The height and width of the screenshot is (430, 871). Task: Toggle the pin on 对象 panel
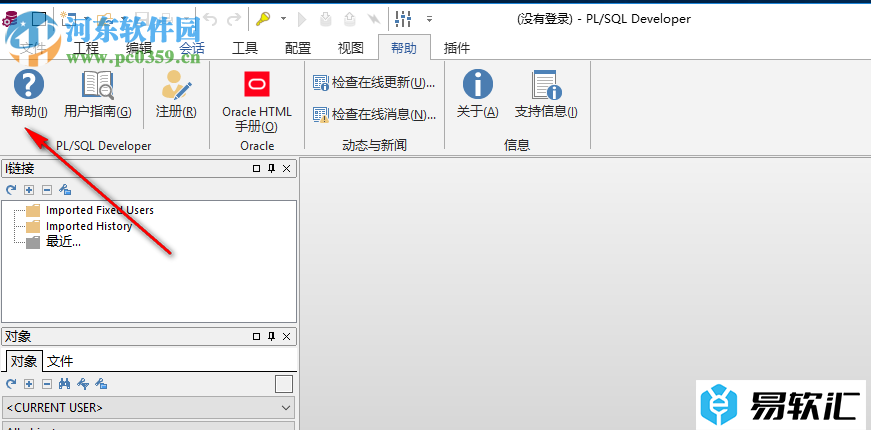[x=272, y=336]
